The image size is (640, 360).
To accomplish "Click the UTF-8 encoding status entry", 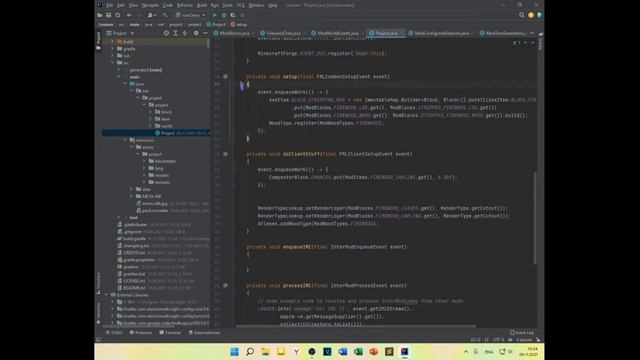I will pyautogui.click(x=498, y=340).
